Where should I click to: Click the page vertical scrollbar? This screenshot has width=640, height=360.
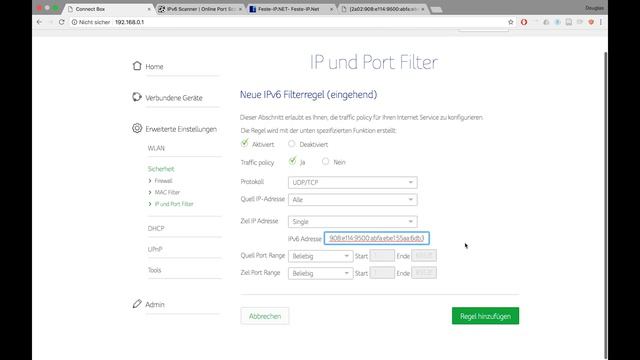click(x=605, y=204)
